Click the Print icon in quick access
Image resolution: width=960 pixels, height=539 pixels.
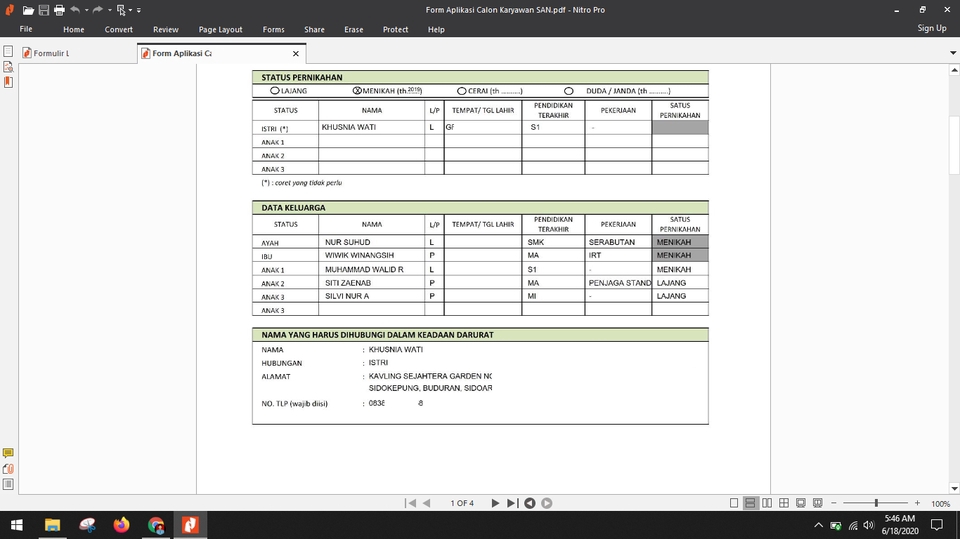(59, 10)
